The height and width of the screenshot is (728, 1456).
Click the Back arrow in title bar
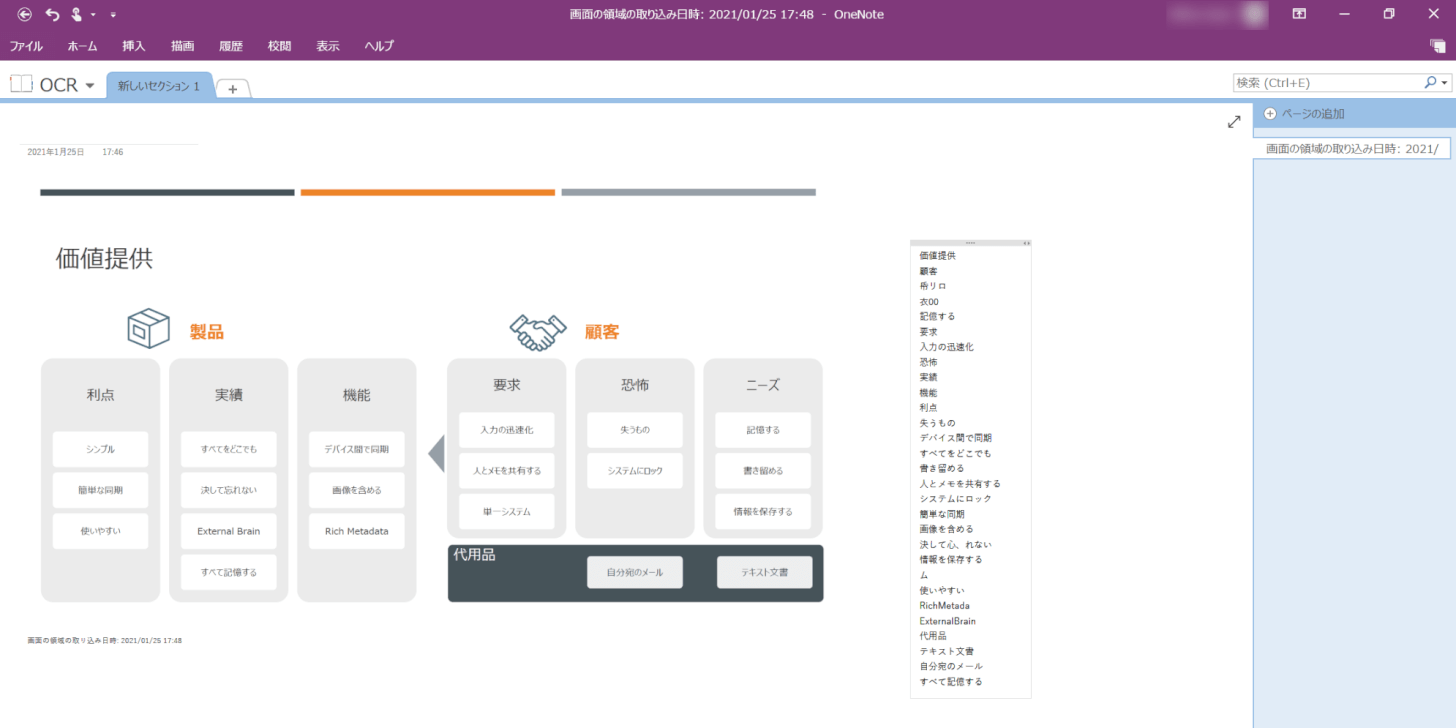click(x=25, y=14)
